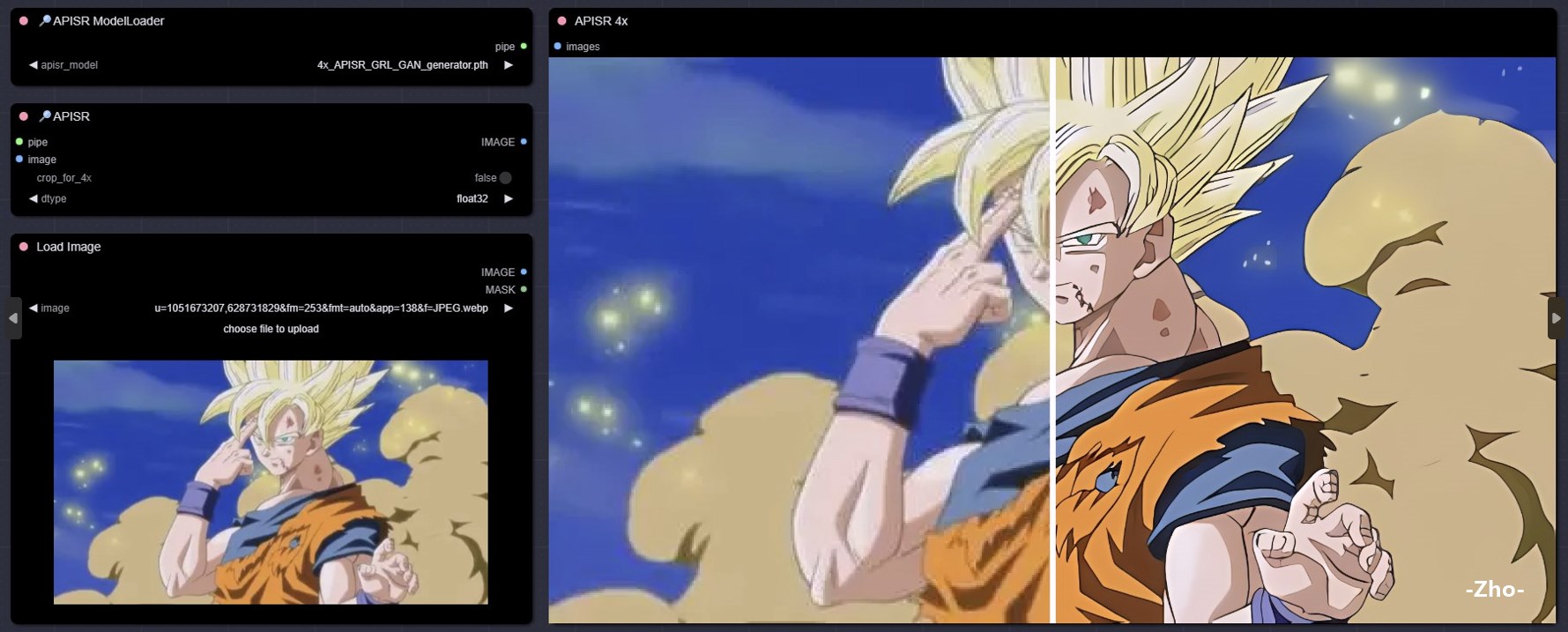Click the image input connector on APISR node
This screenshot has height=632, width=1568.
pyautogui.click(x=19, y=160)
